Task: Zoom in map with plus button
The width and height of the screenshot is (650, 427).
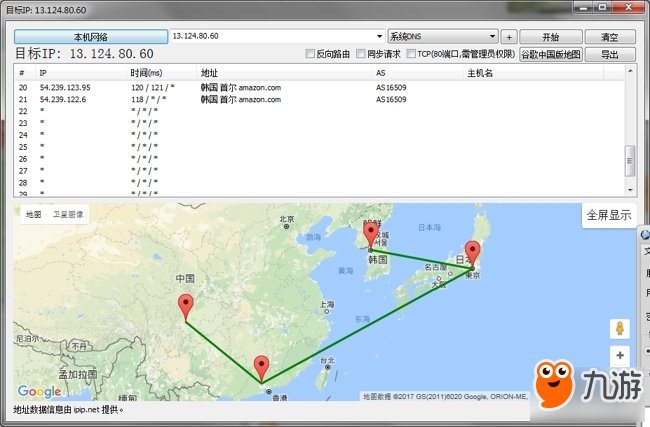Action: [620, 355]
